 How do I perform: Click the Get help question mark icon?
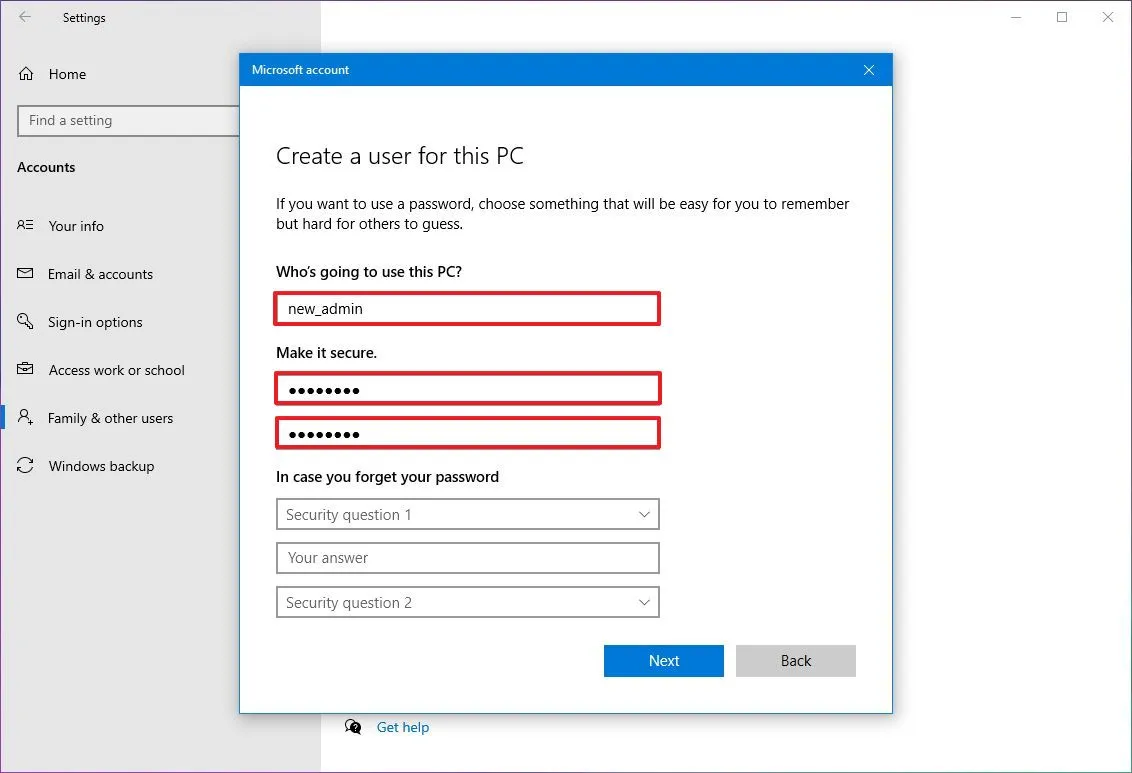354,727
